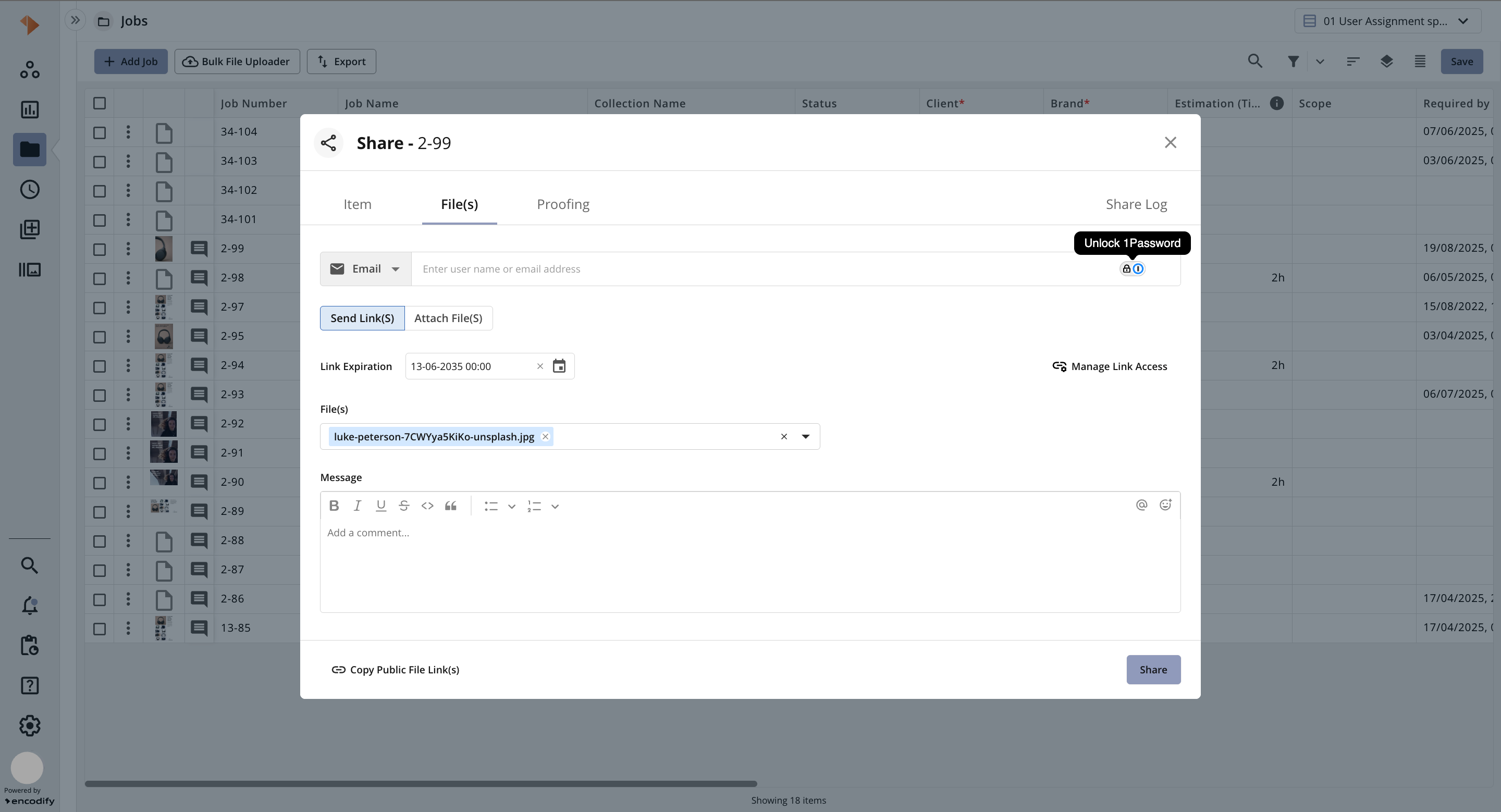Expand bulleted list style options
Image resolution: width=1501 pixels, height=812 pixels.
[x=512, y=506]
